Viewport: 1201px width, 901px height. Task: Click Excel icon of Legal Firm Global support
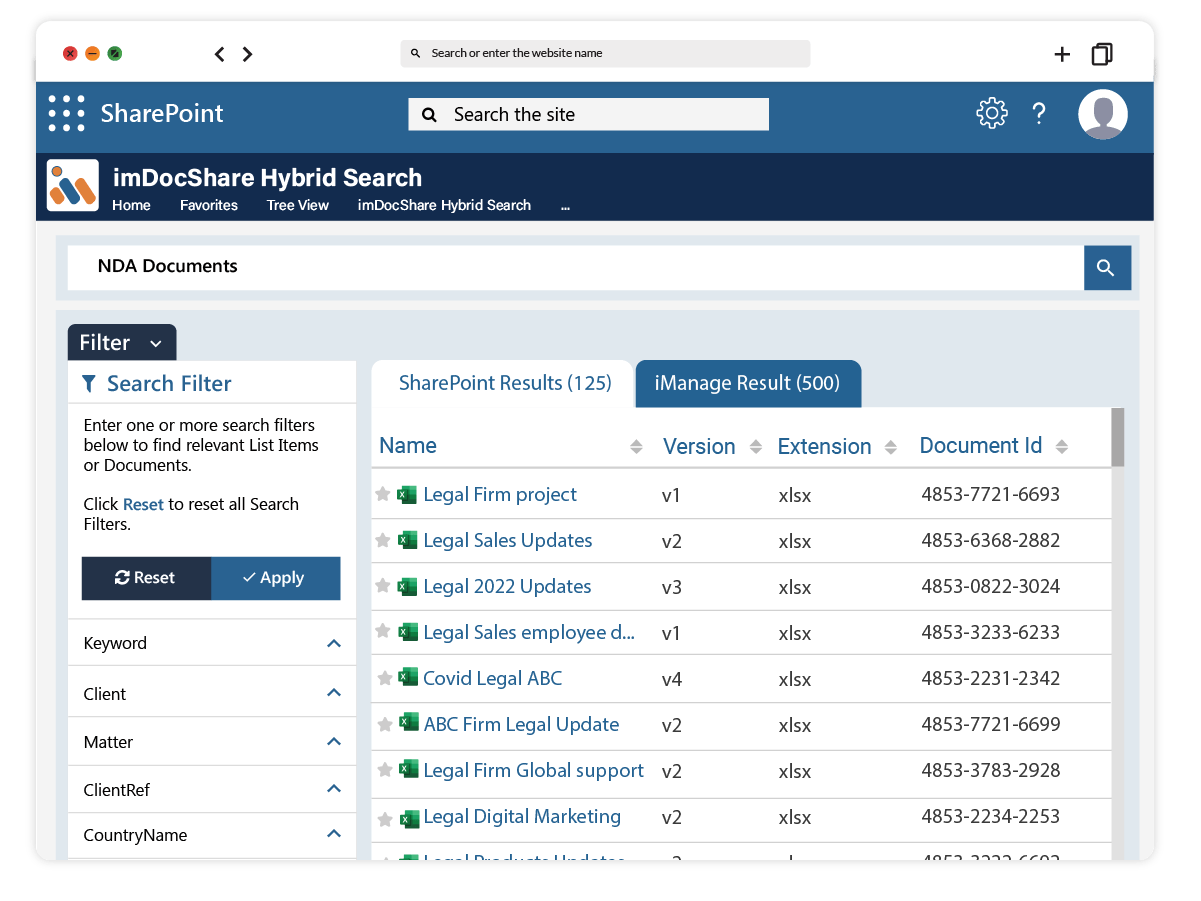(x=408, y=769)
